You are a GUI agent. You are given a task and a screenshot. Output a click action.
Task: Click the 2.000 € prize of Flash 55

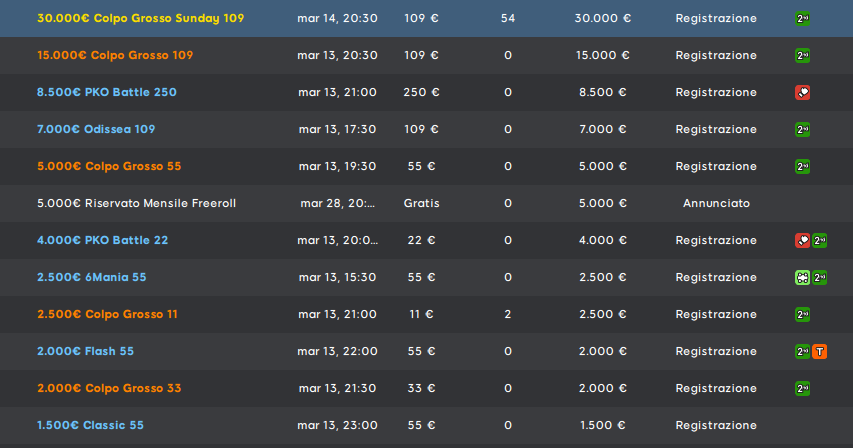tap(602, 351)
